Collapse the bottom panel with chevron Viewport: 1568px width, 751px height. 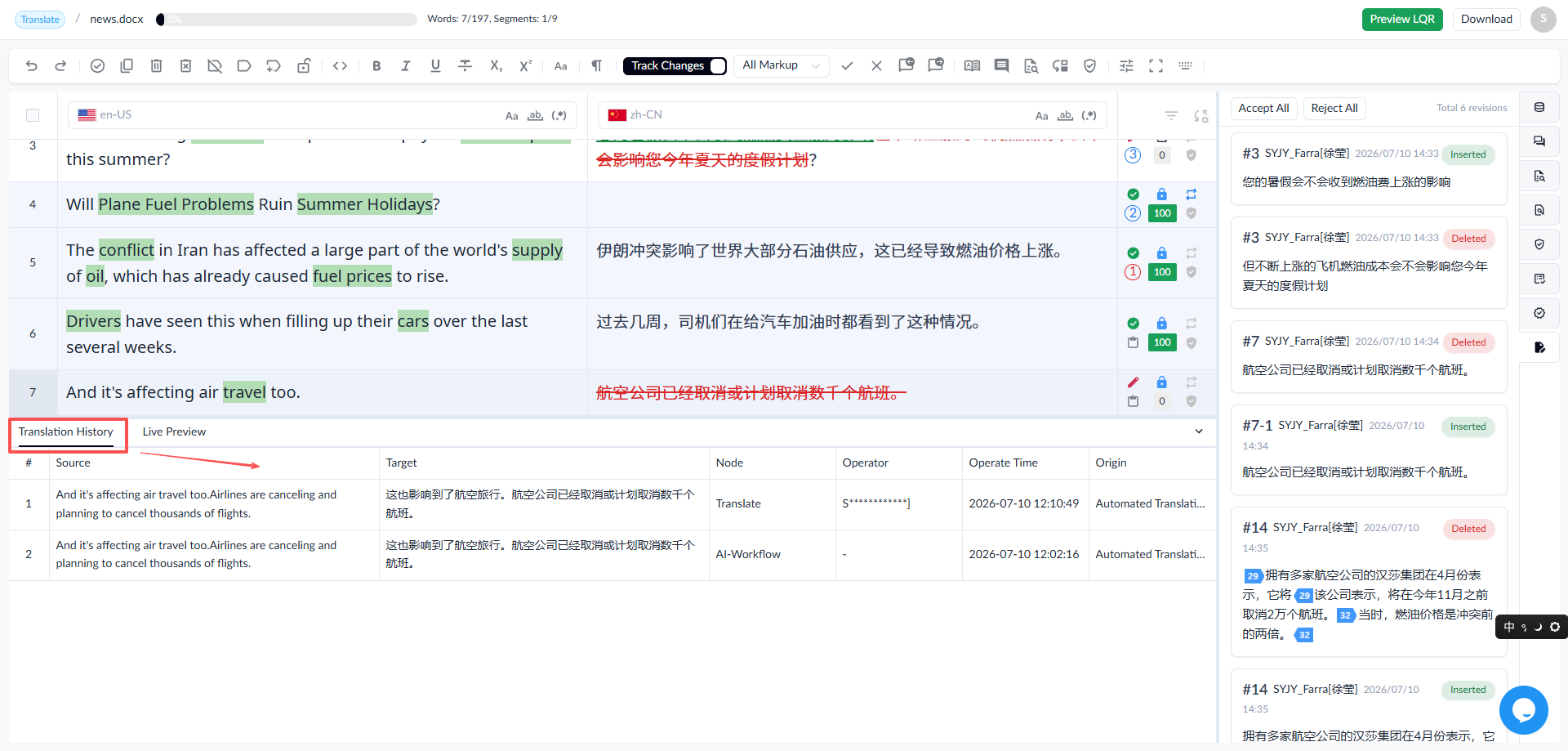point(1198,431)
